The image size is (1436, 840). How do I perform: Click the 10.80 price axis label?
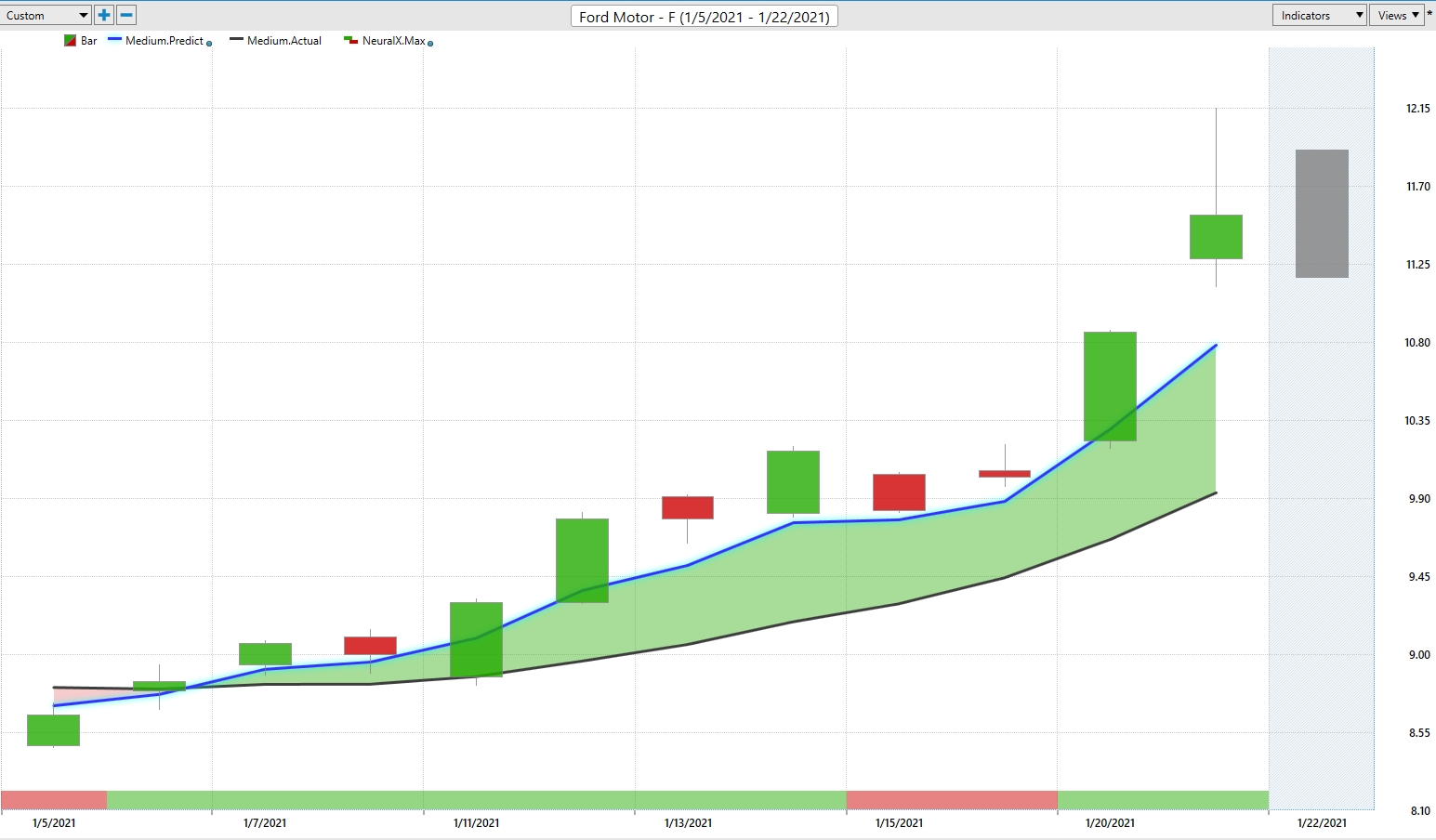[x=1417, y=343]
